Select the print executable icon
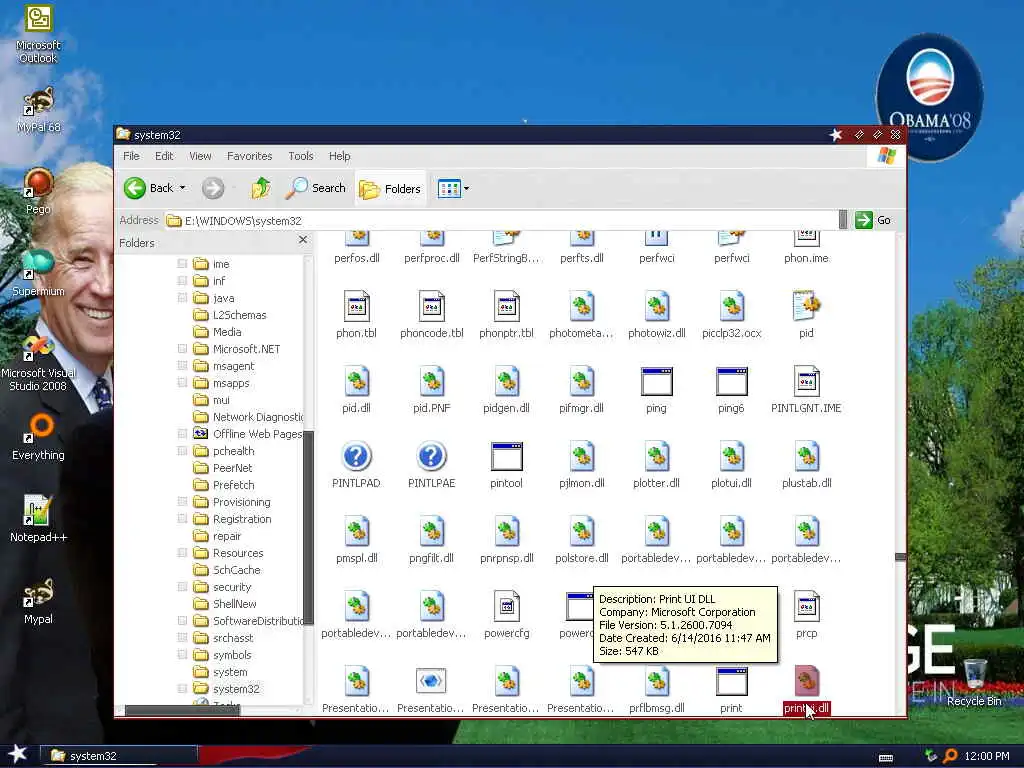Viewport: 1024px width, 768px height. pos(731,690)
